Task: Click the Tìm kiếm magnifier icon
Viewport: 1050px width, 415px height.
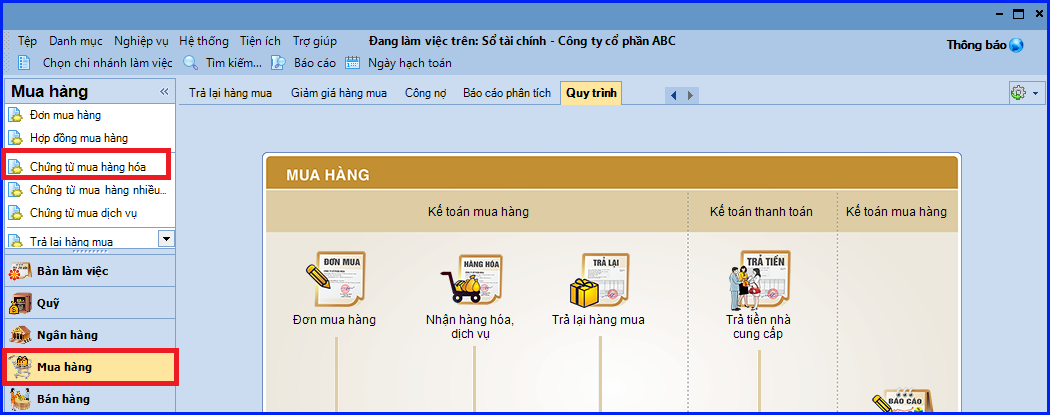Action: click(x=191, y=63)
